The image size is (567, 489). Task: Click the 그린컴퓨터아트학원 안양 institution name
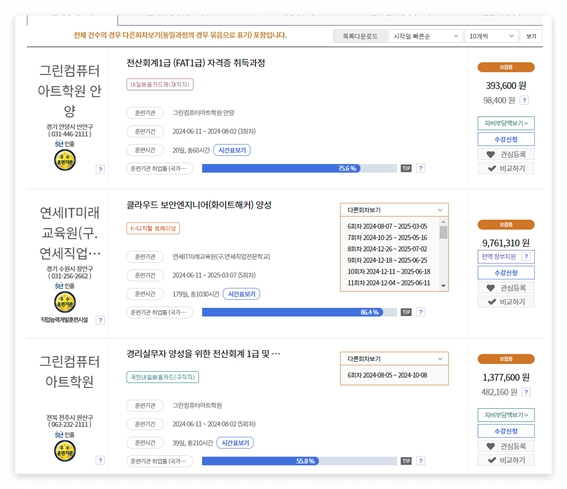(x=70, y=91)
